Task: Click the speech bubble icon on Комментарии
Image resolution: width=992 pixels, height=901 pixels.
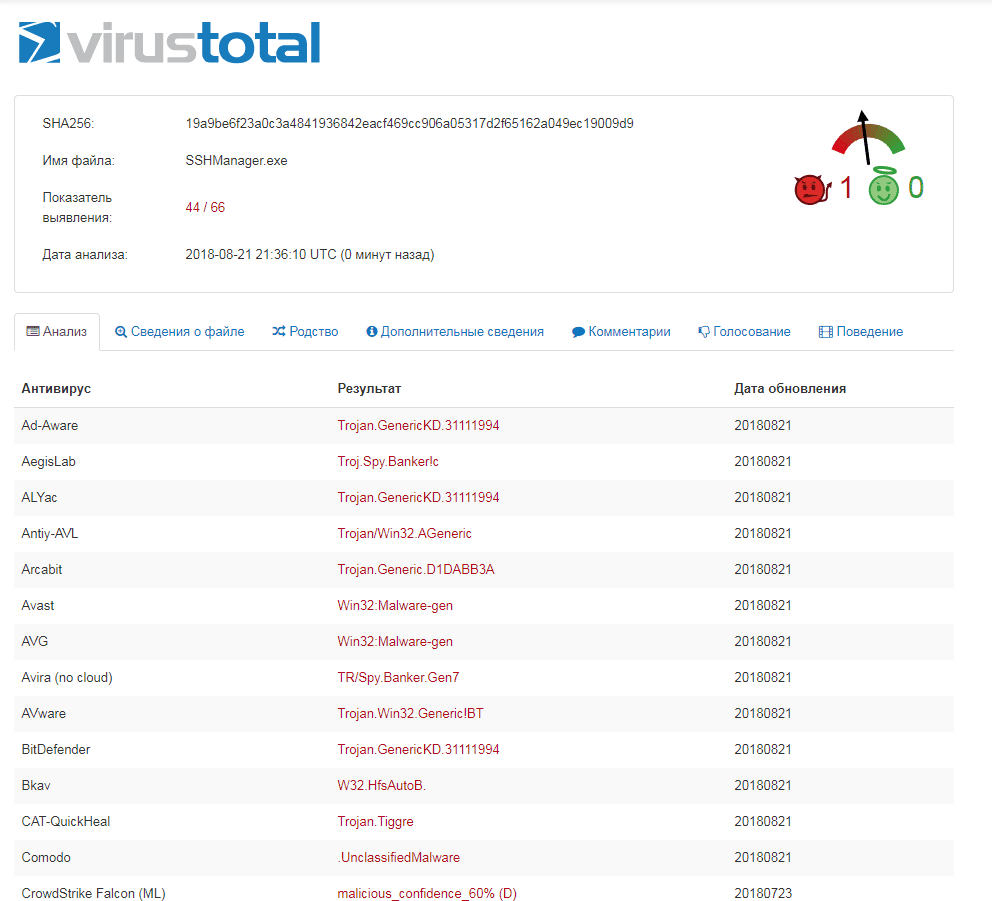Action: [x=578, y=332]
